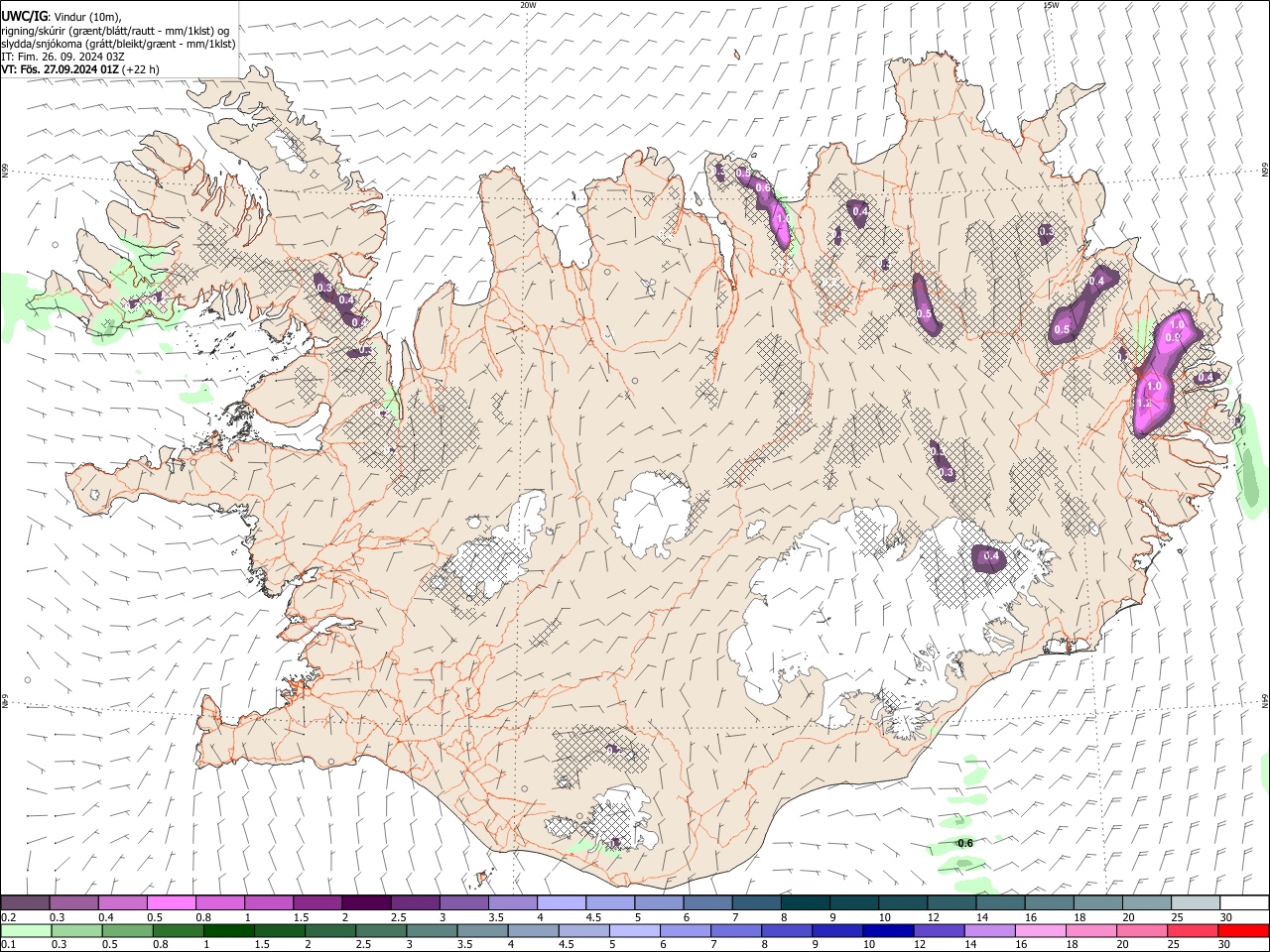Screen dimensions: 1270x952
Task: Select the light grey swatch labelled 25
Action: 1196,903
